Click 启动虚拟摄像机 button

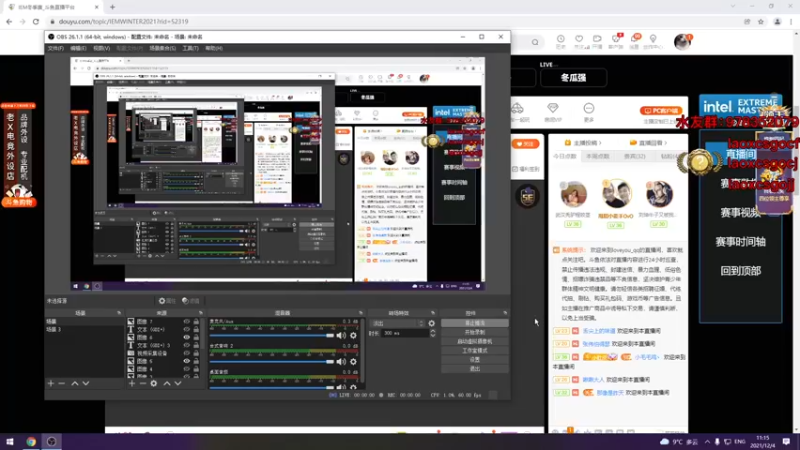point(474,341)
